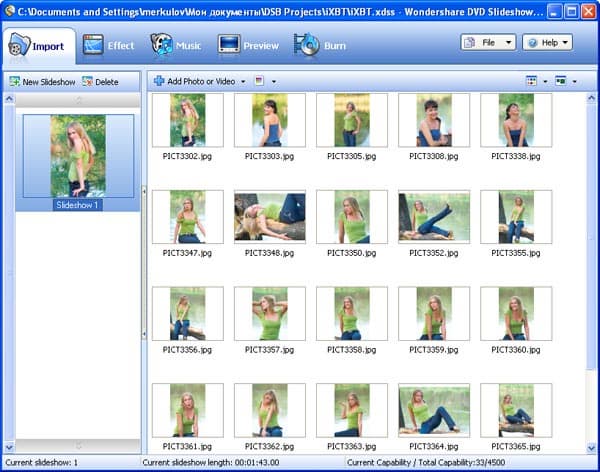This screenshot has width=600, height=472.
Task: Click the thumbnail grid view icon
Action: 532,81
